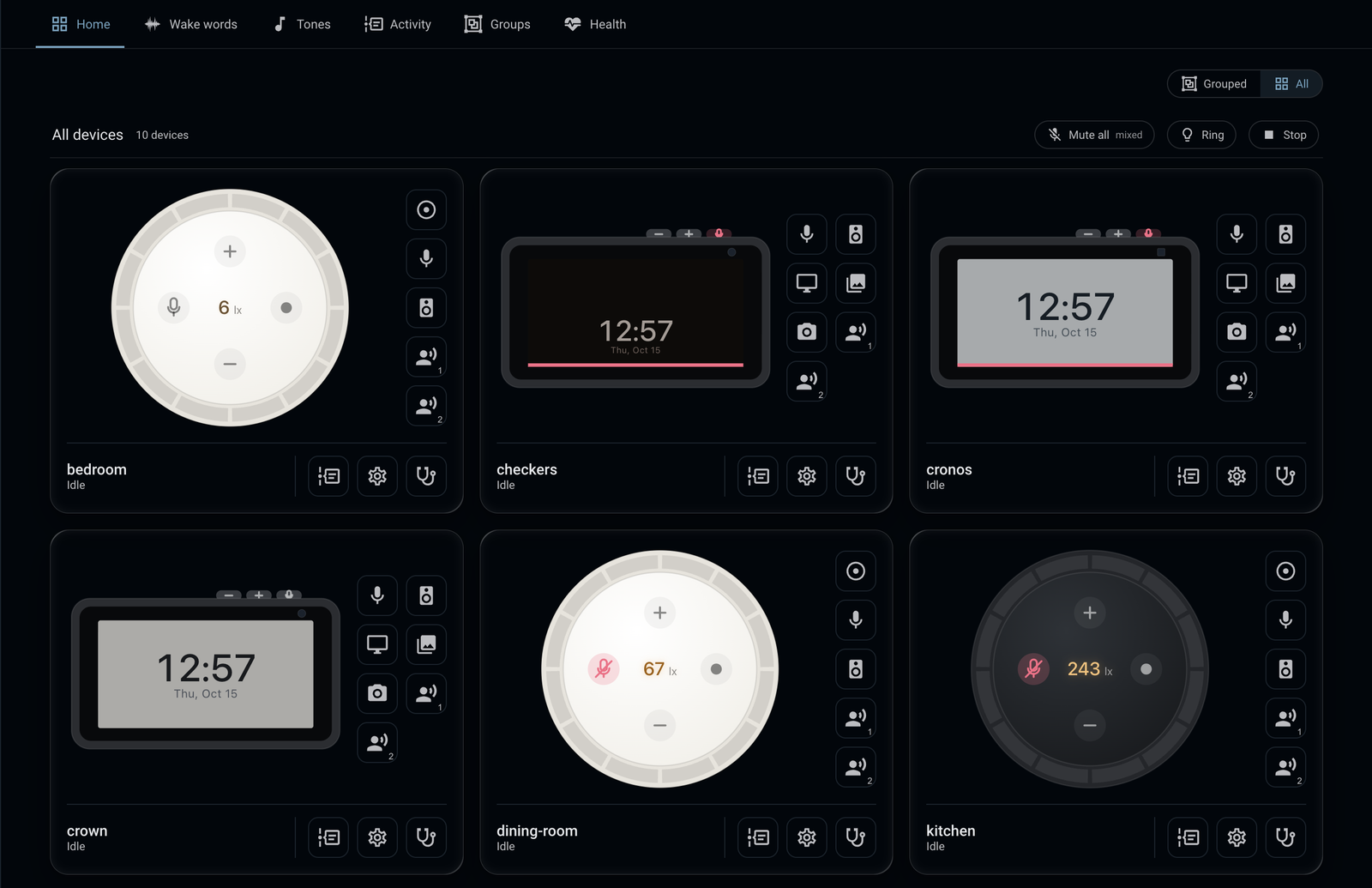The height and width of the screenshot is (888, 1372).
Task: Open the Wake words tab
Action: click(x=190, y=24)
